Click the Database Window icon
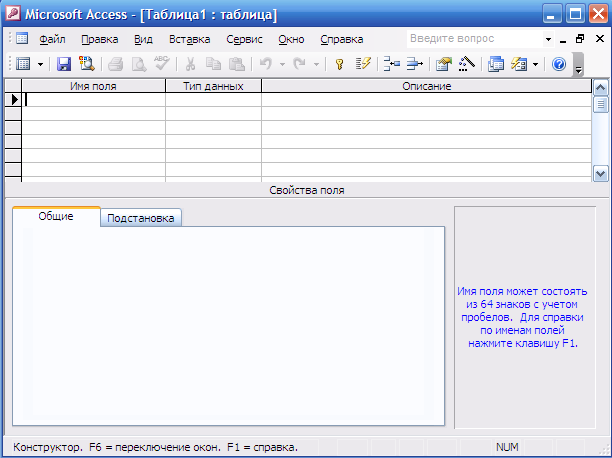Image resolution: width=612 pixels, height=458 pixels. (x=496, y=64)
